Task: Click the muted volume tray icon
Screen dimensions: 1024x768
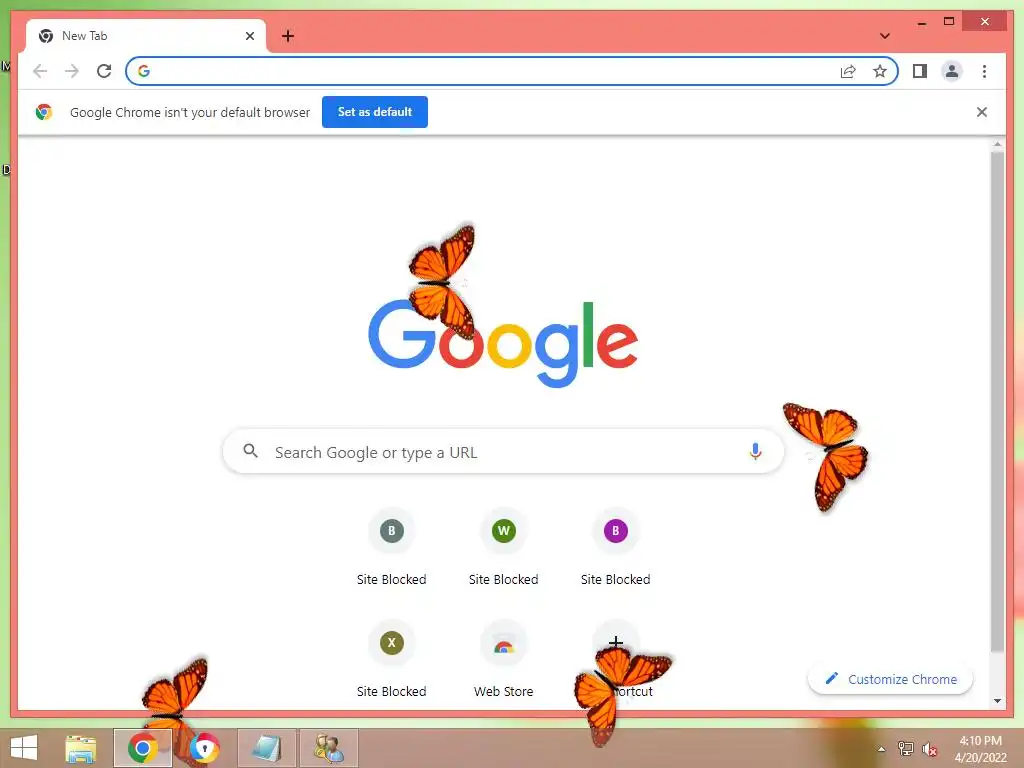Action: click(x=929, y=749)
